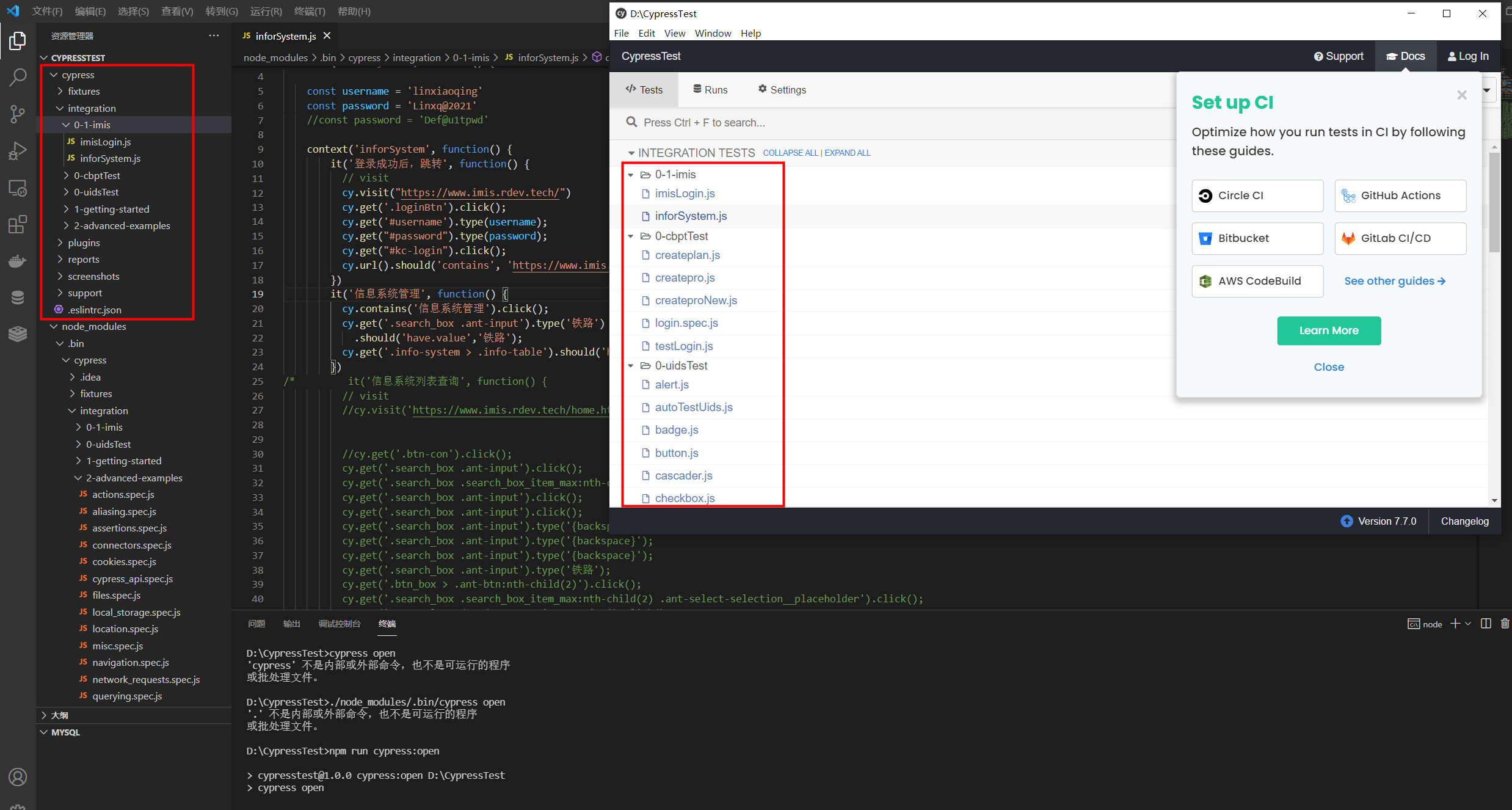Open Run and Debug view icon
The image size is (1512, 810).
click(17, 150)
